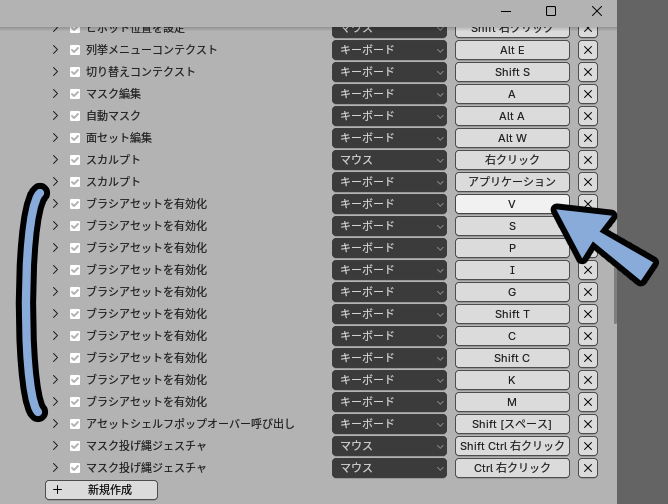668x504 pixels.
Task: Click the Shift C key binding field
Action: [512, 358]
